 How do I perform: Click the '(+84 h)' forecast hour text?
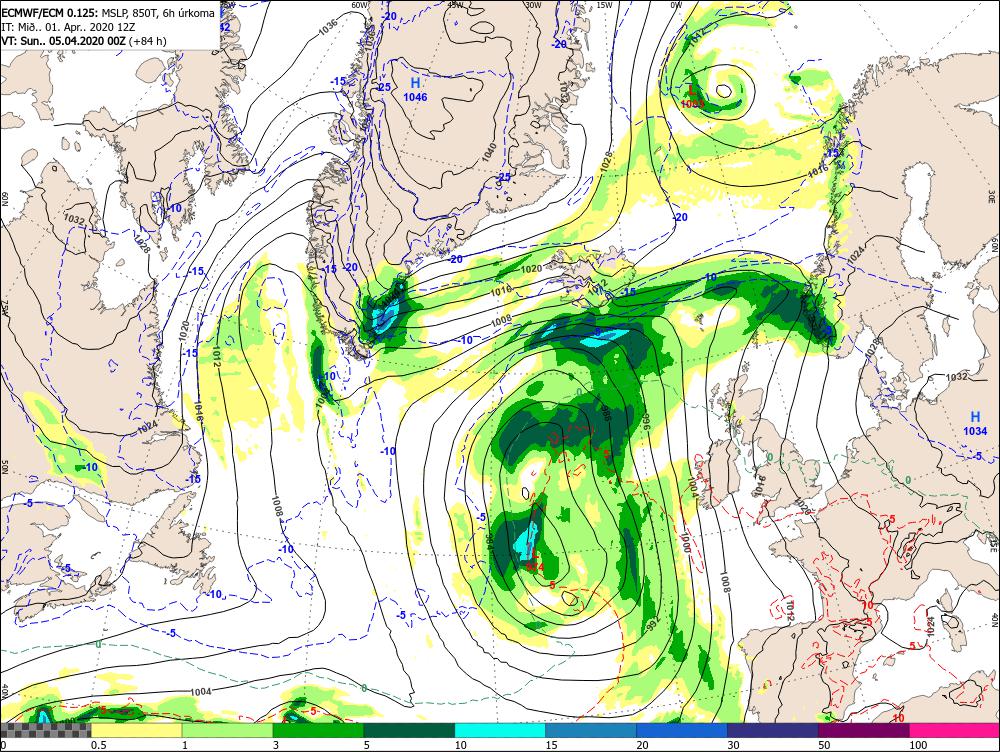coord(147,41)
